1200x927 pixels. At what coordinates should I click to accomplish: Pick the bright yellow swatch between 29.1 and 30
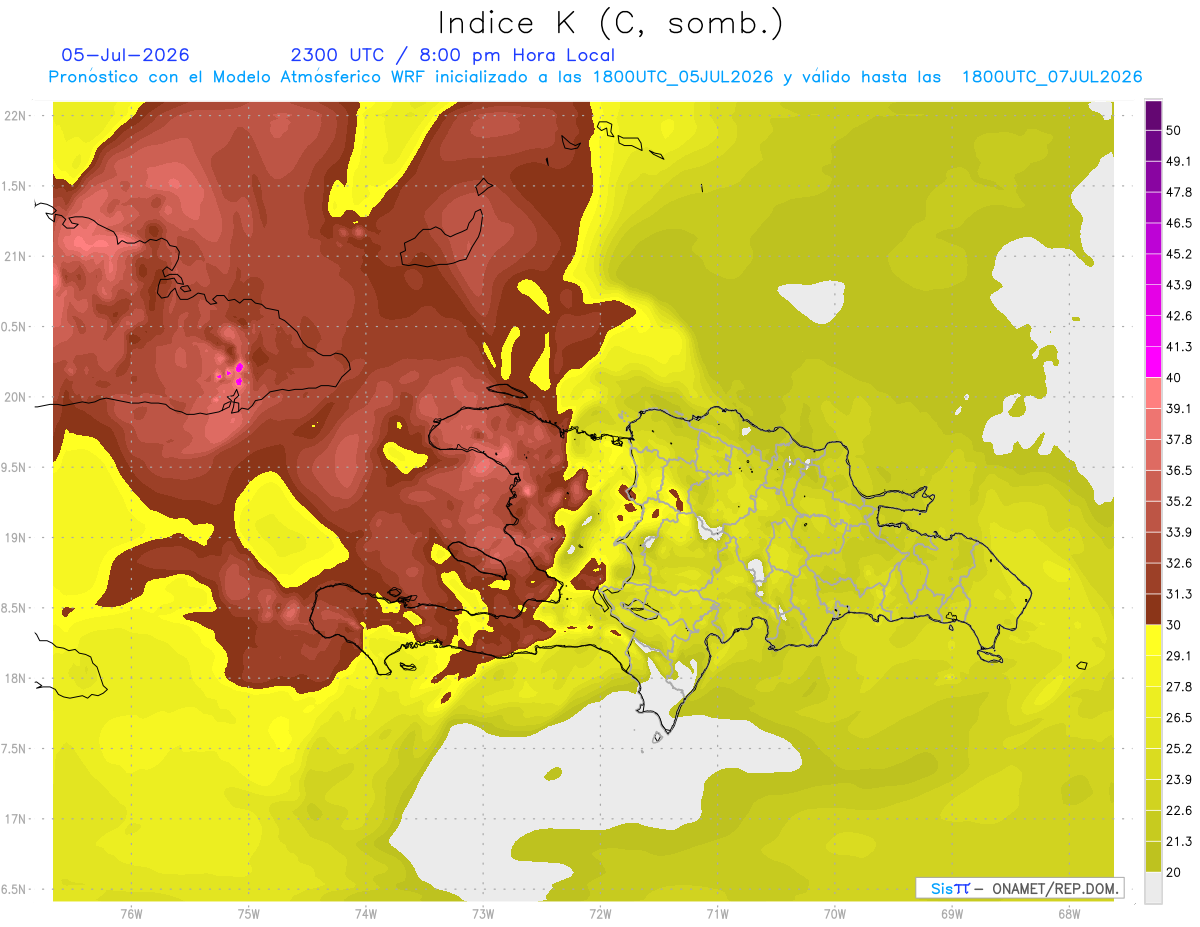coord(1153,641)
